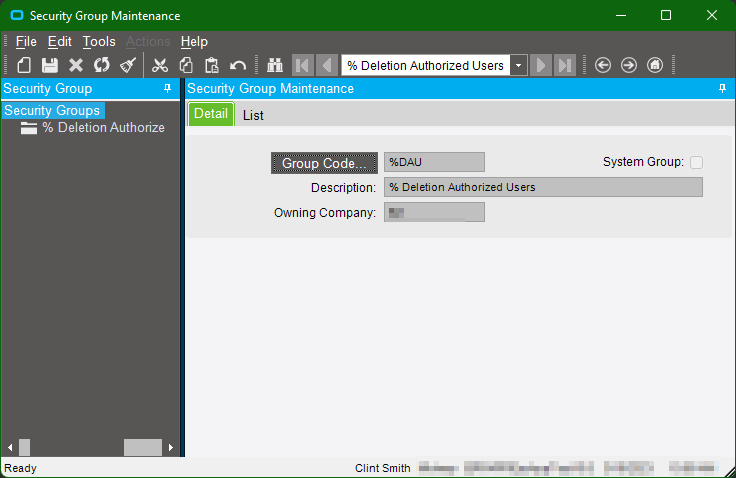Open the record navigator dropdown arrow
The width and height of the screenshot is (736, 478).
tap(519, 65)
